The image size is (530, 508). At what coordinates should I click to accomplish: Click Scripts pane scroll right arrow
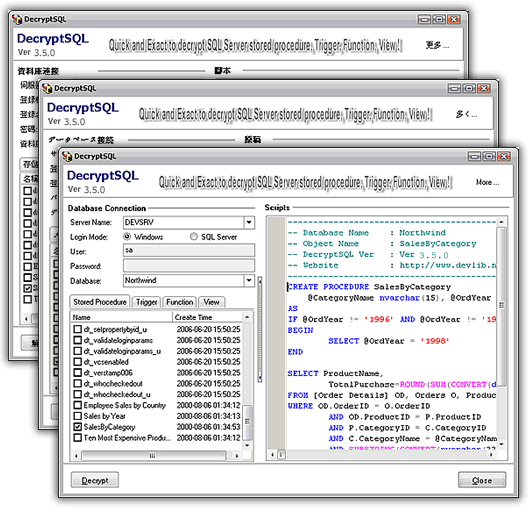click(x=491, y=455)
